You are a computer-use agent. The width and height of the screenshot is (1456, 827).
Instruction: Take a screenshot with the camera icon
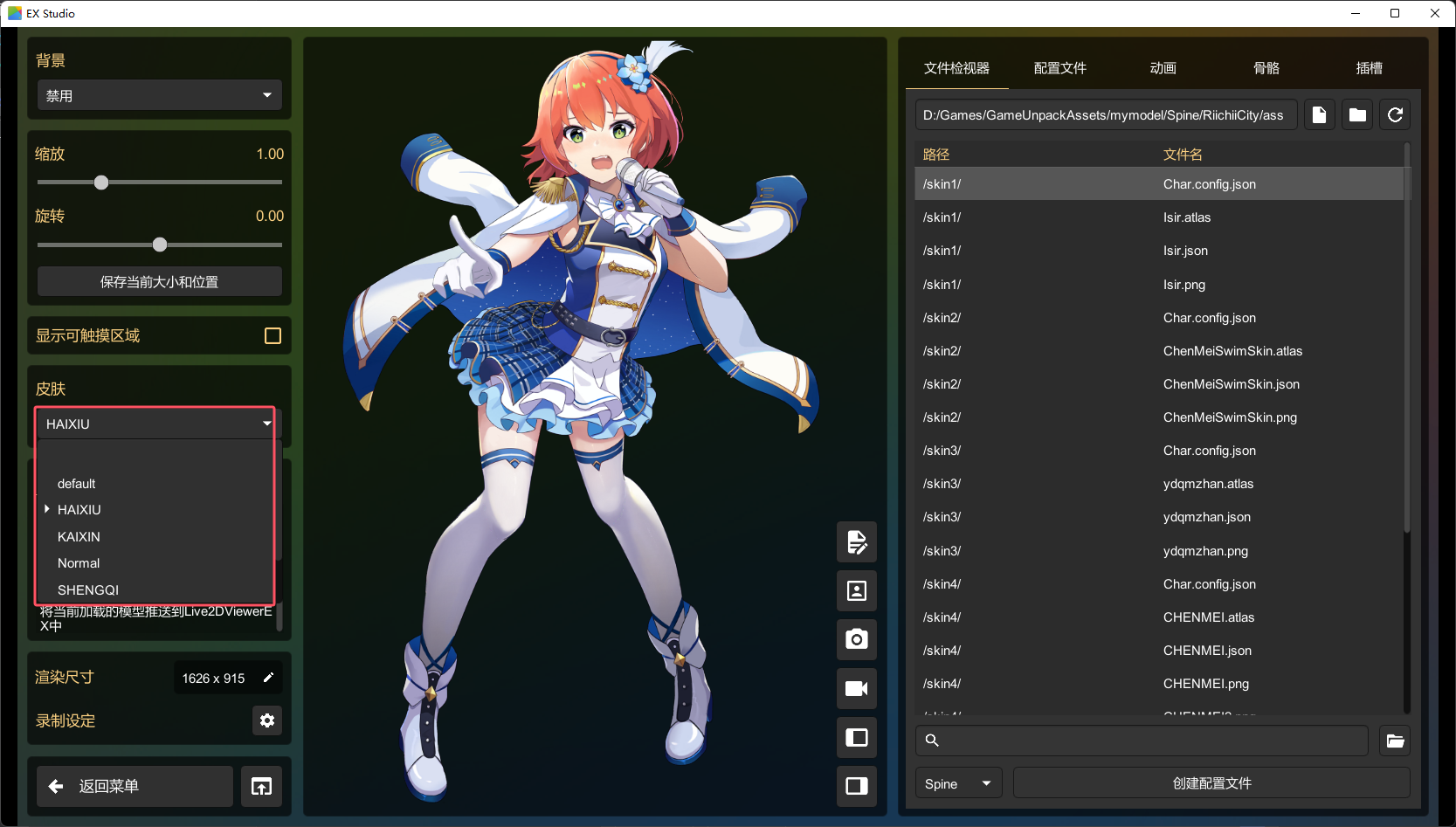(x=857, y=639)
